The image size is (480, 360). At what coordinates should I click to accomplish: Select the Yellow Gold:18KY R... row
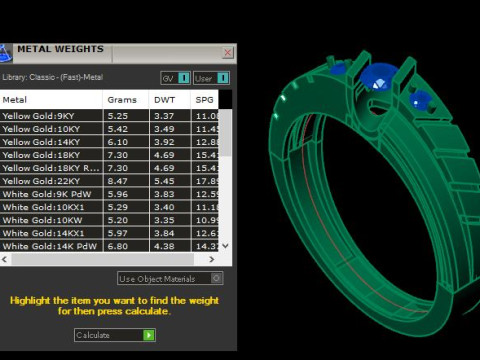(109, 168)
